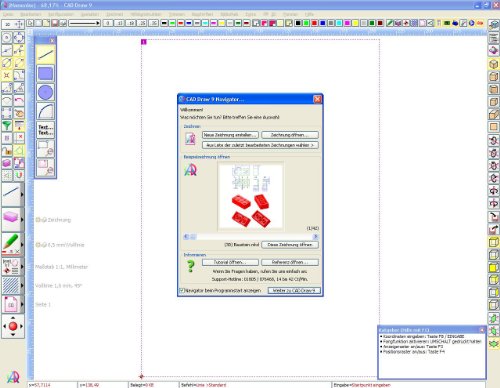Expand the green pencil tool flyout arrow
500x388 pixels.
[22, 244]
